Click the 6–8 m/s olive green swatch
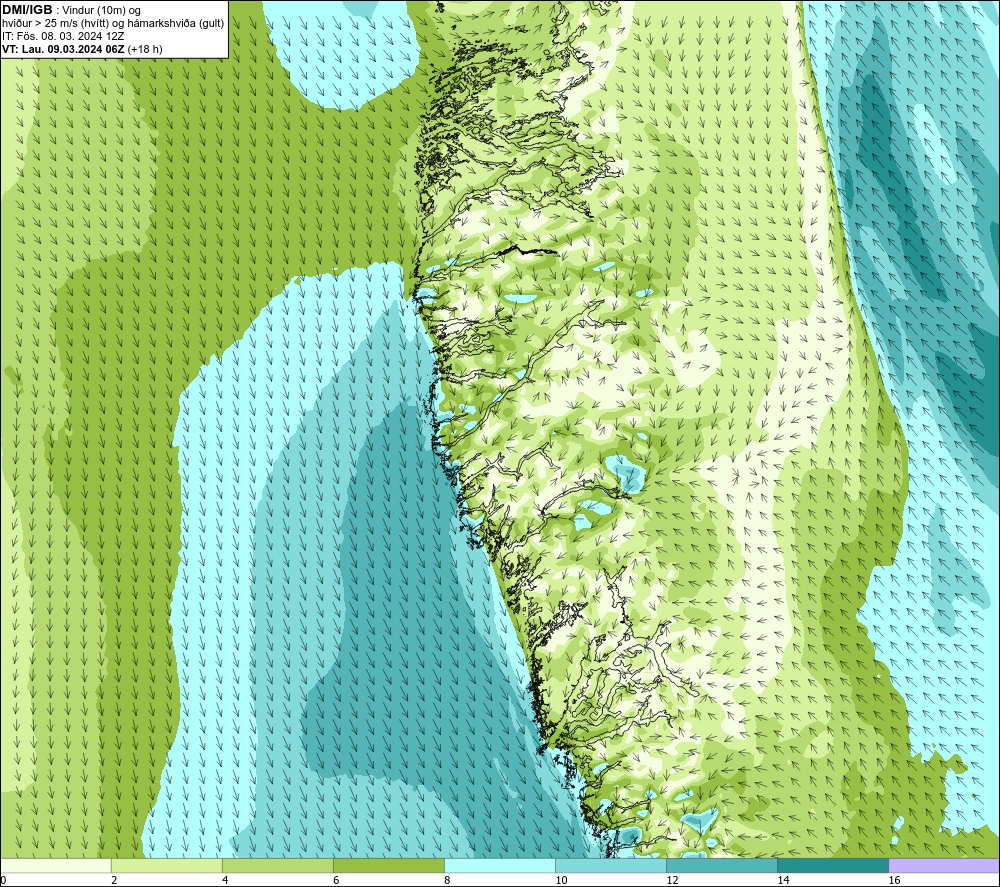Image resolution: width=1000 pixels, height=887 pixels. [x=388, y=865]
